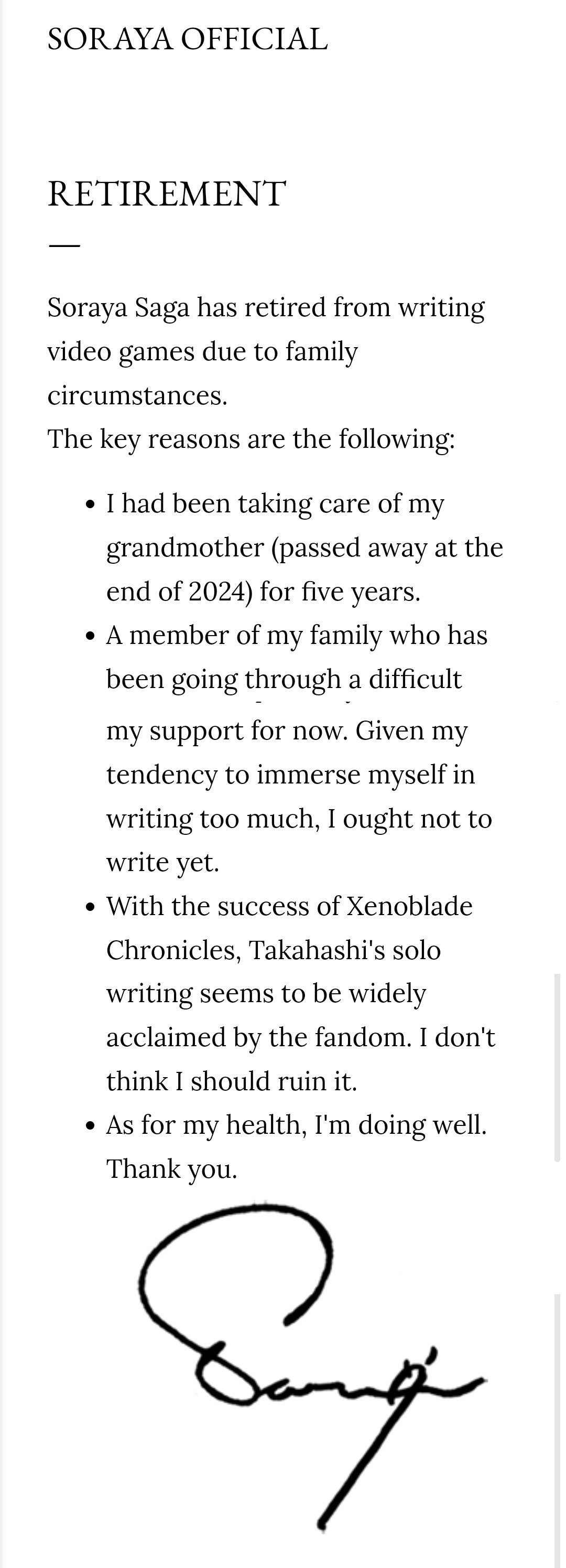Click the "video games due to family" line
Image resolution: width=566 pixels, height=1568 pixels.
(202, 352)
